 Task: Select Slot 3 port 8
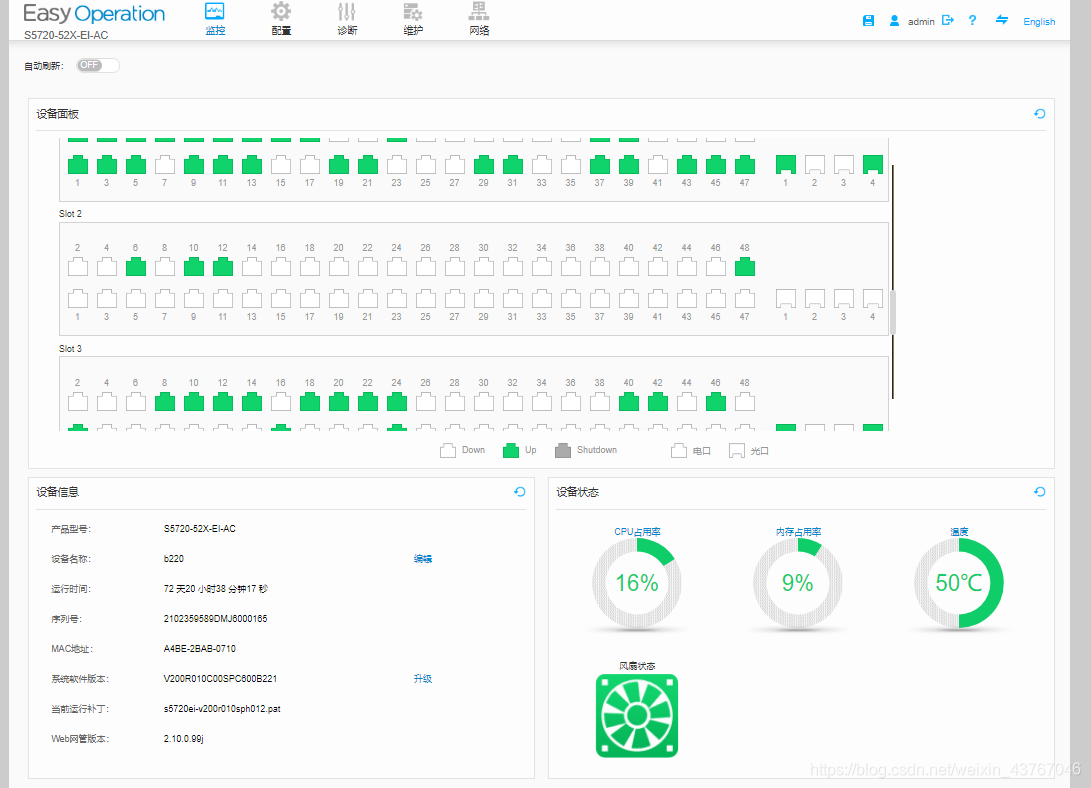click(165, 401)
